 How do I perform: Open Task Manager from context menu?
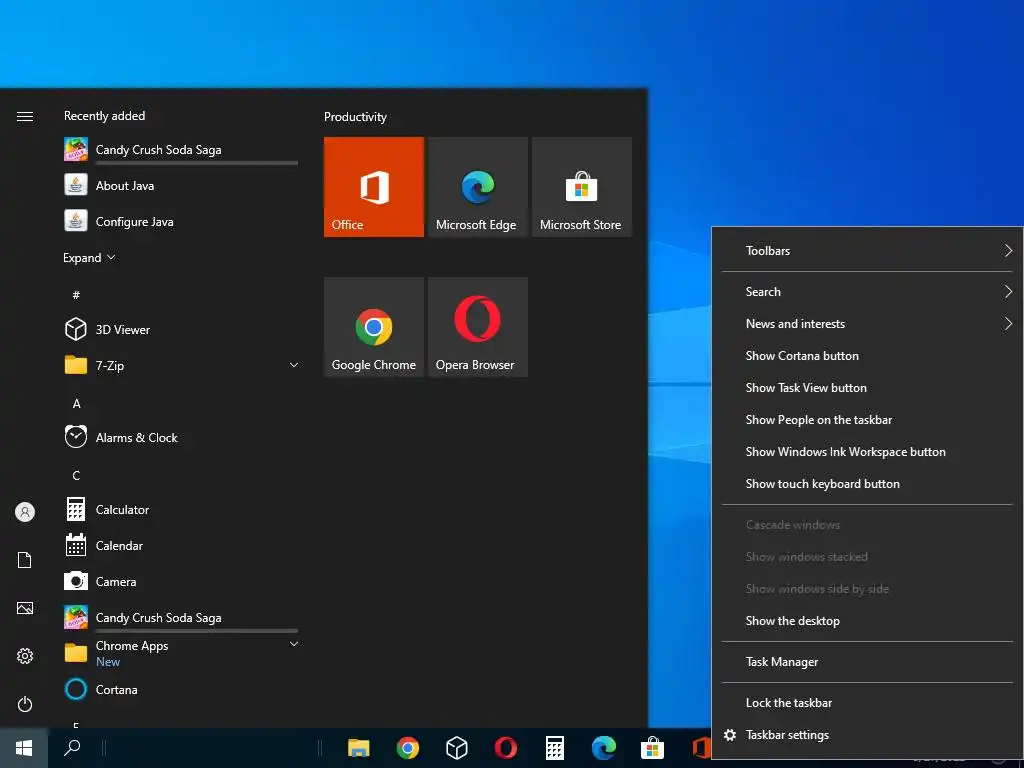point(867,662)
